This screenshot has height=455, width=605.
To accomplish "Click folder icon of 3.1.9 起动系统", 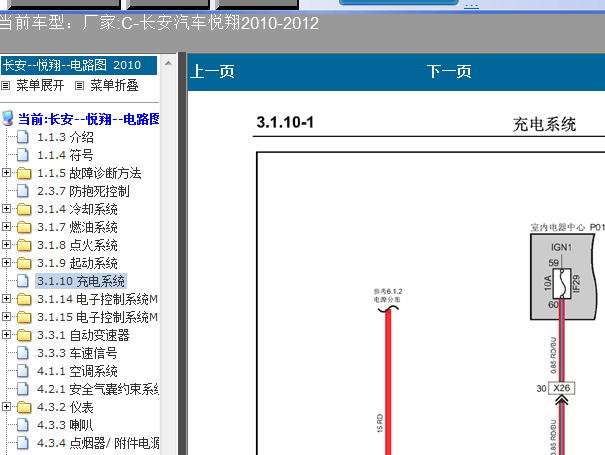I will (x=24, y=263).
